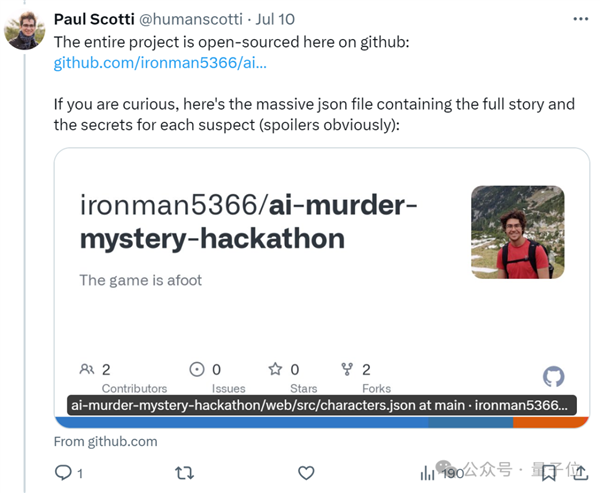
Task: Click the Issues circle icon
Action: tap(197, 369)
